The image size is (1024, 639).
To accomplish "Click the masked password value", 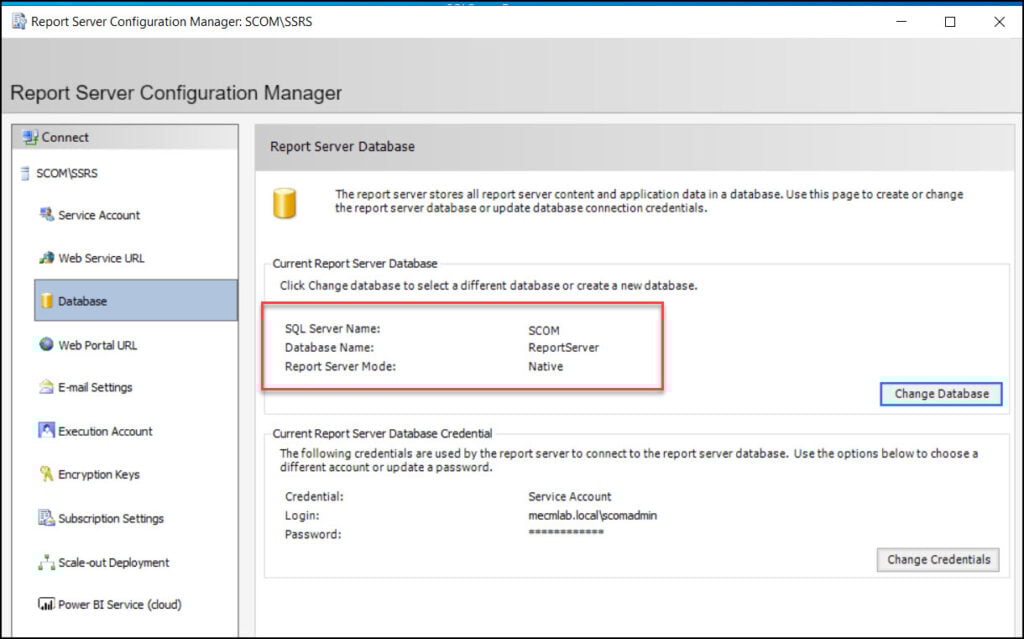I will pos(566,532).
